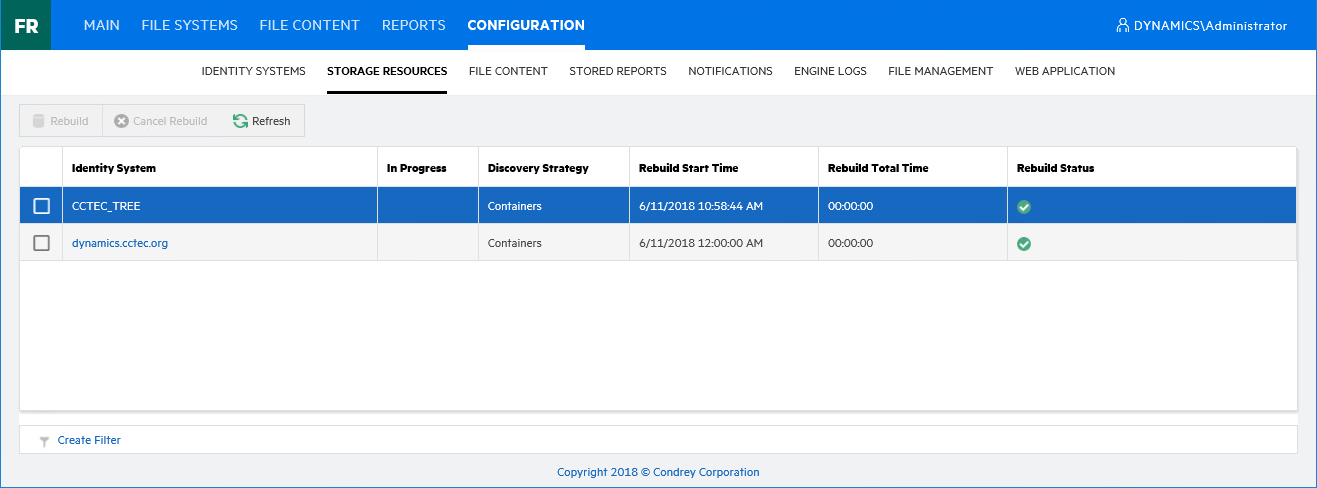Check the dynamics.cctec.org row checkbox

tap(41, 243)
